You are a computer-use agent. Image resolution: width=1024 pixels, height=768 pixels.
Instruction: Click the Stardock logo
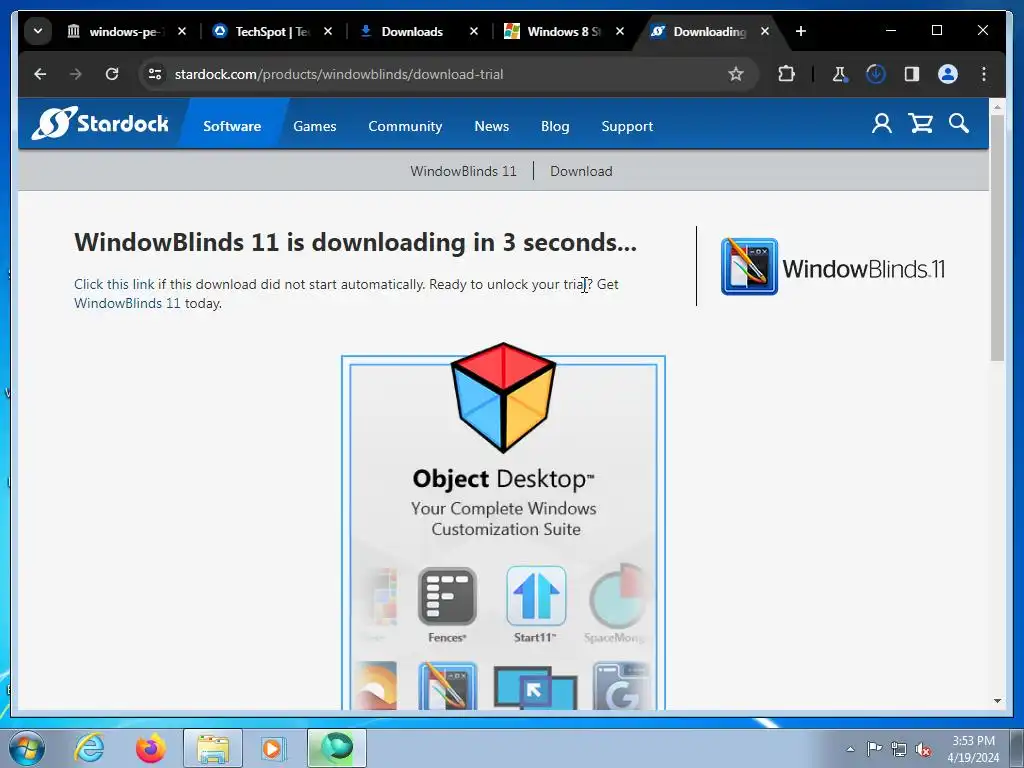[101, 123]
